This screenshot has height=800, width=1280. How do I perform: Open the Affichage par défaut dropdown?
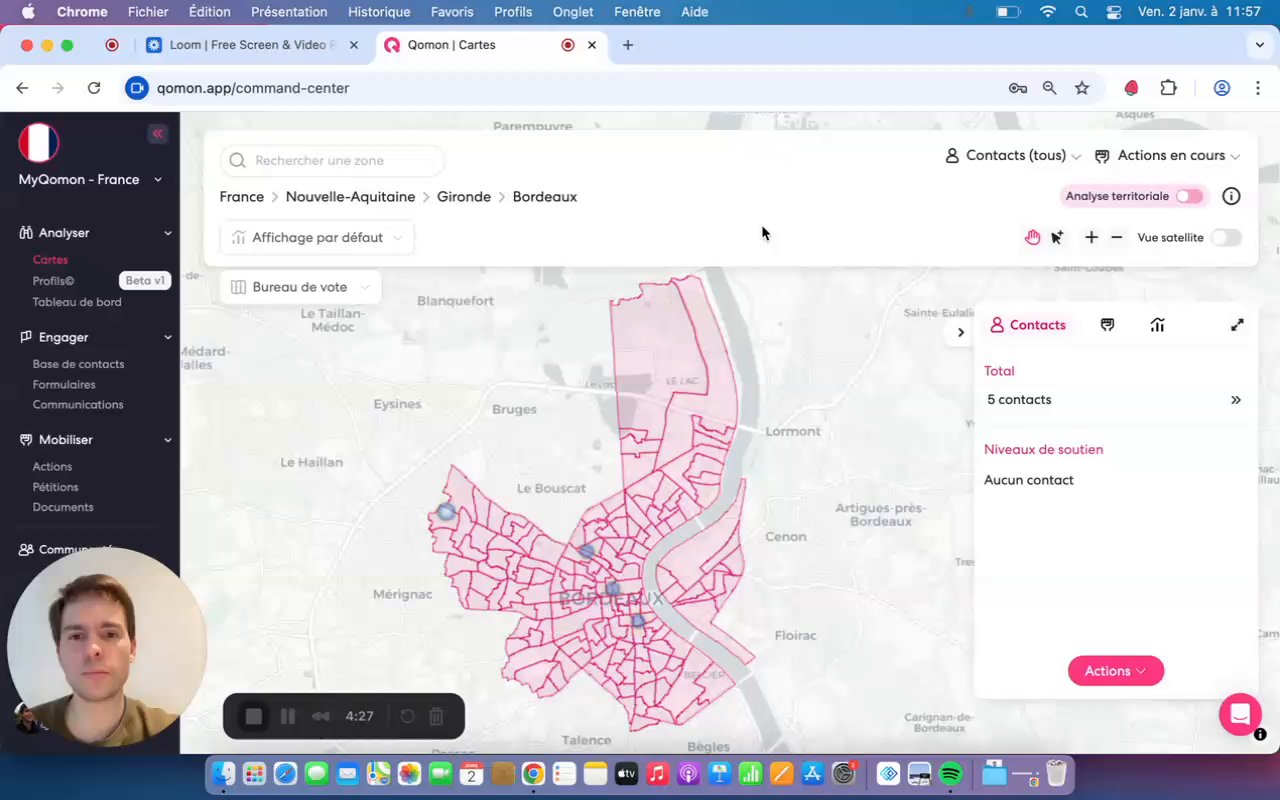pyautogui.click(x=316, y=237)
